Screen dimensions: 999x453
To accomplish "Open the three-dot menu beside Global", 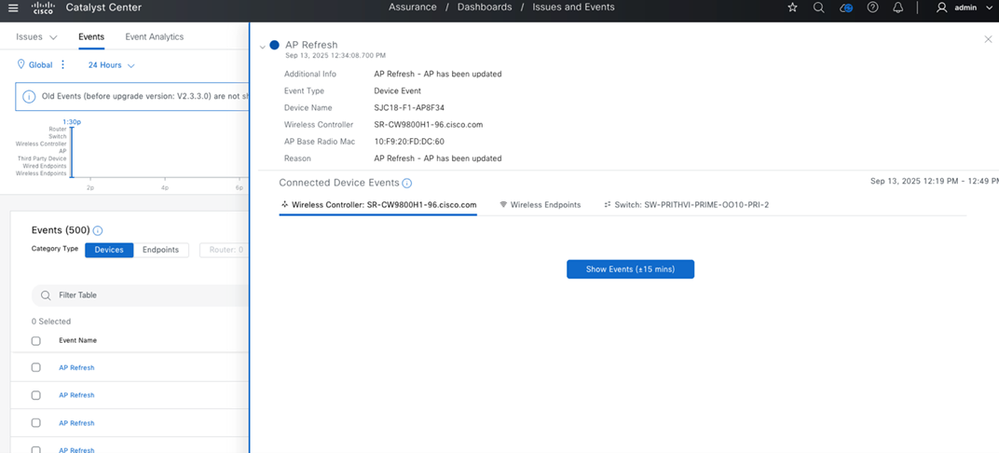I will pyautogui.click(x=62, y=64).
